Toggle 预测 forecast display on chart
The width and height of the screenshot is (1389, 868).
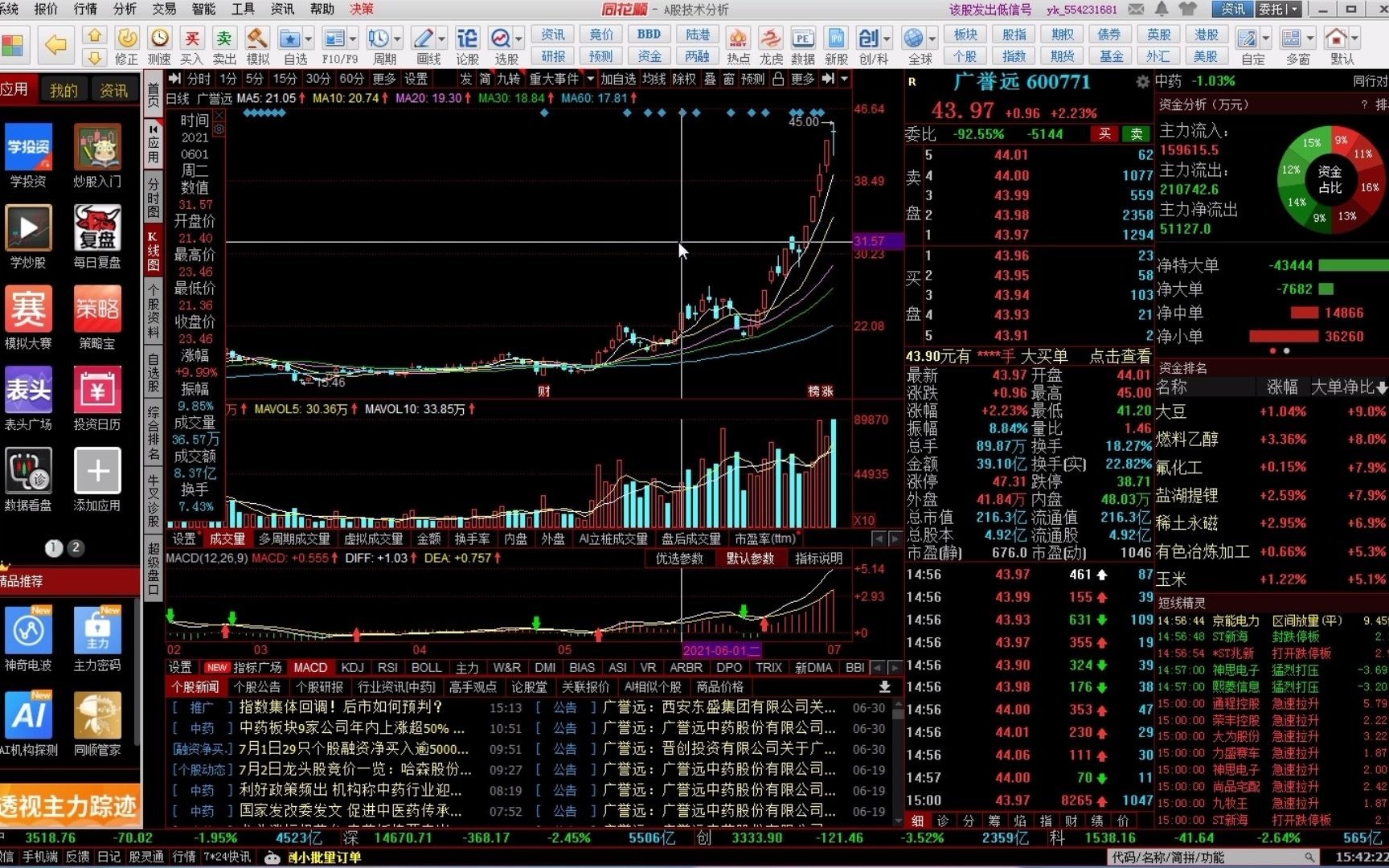coord(752,79)
